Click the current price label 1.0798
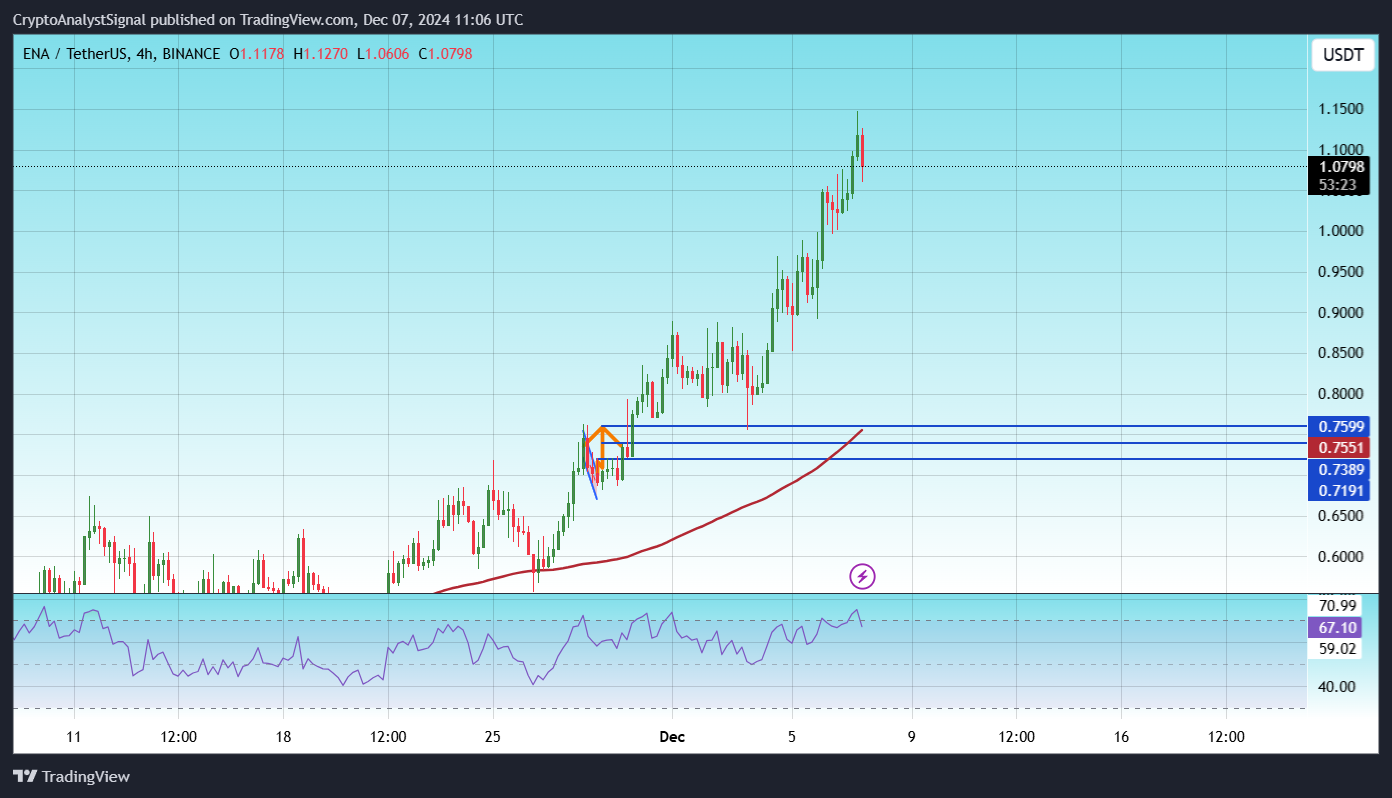1392x798 pixels. click(1341, 167)
